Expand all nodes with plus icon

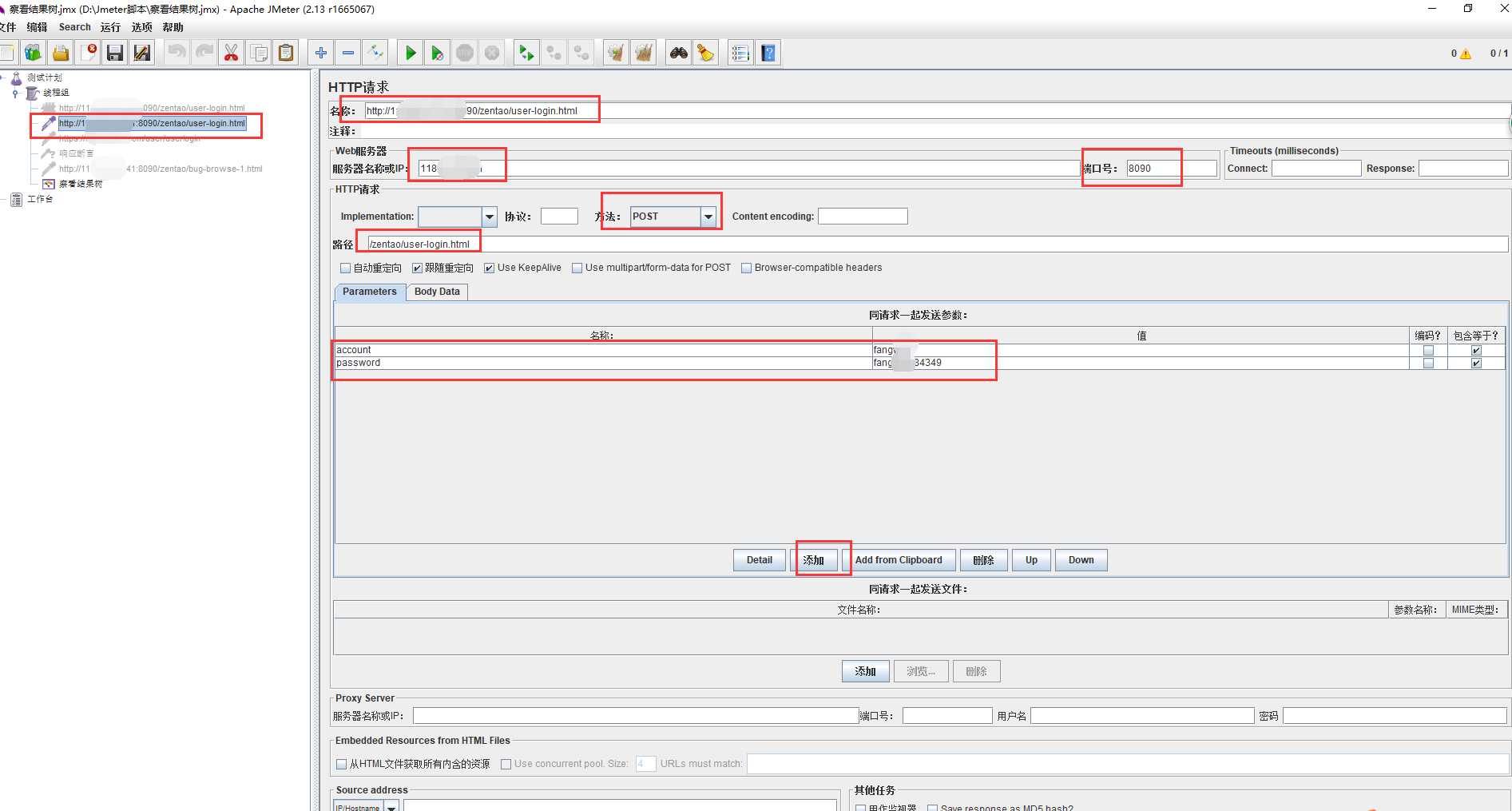coord(321,54)
